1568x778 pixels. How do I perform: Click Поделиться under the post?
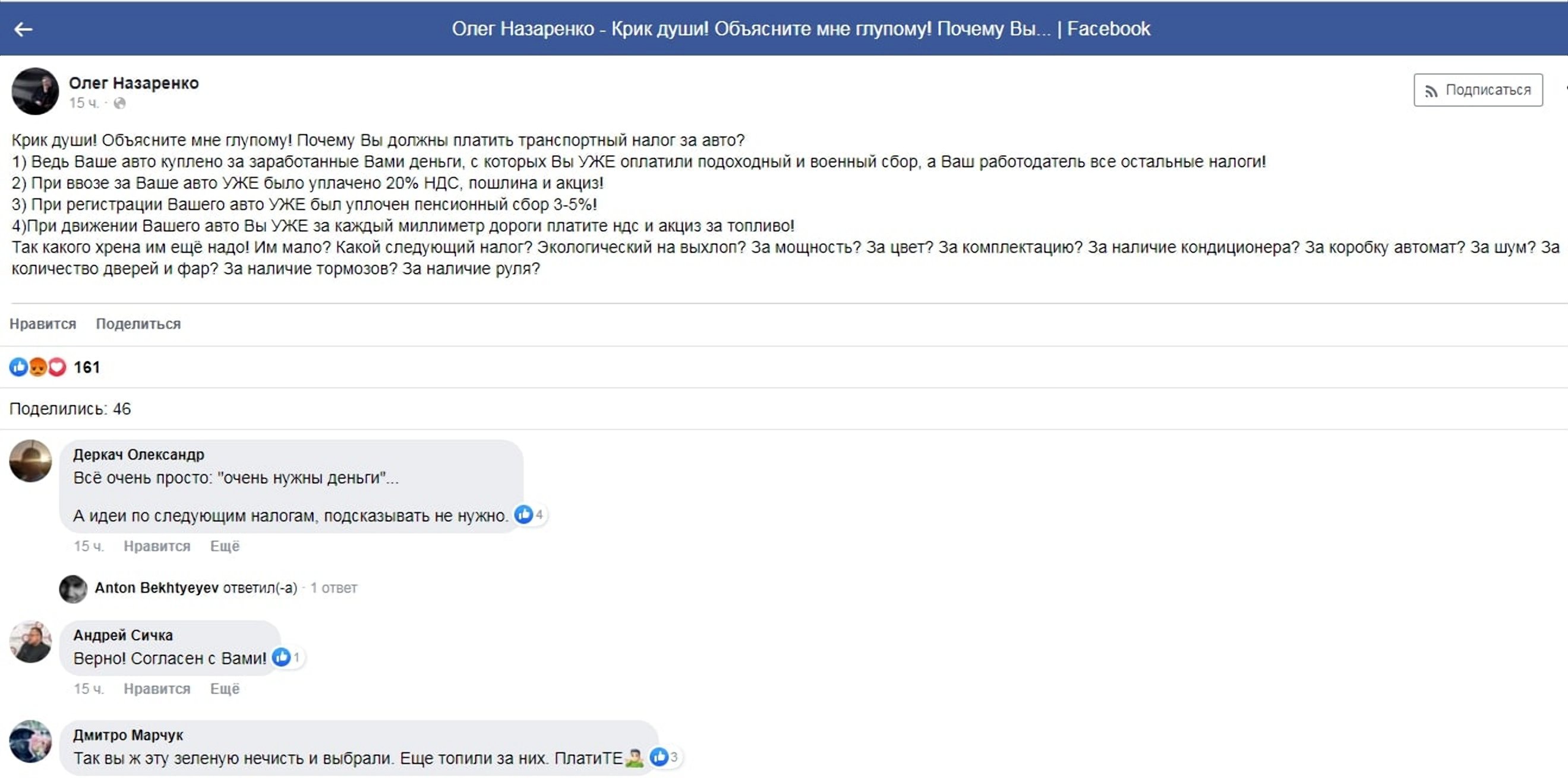point(138,324)
